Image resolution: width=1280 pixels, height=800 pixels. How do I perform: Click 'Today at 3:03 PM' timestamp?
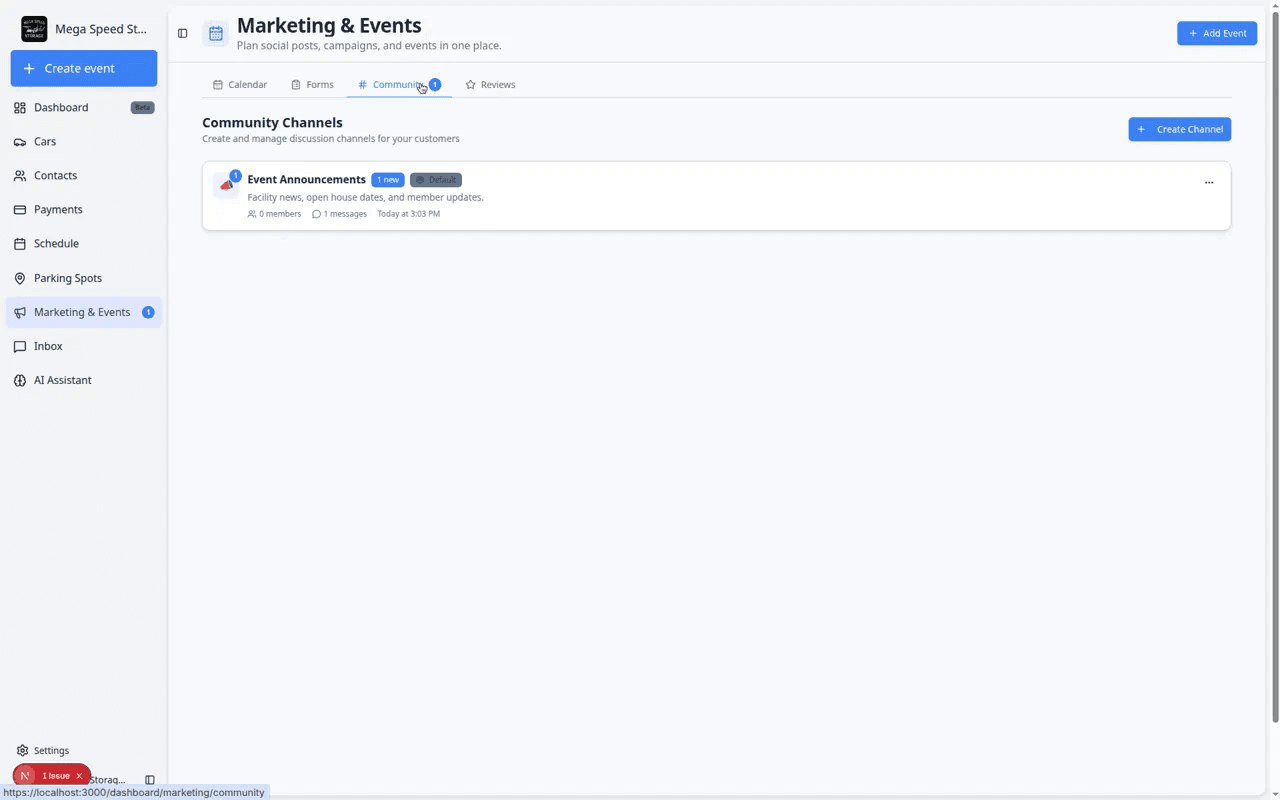pyautogui.click(x=408, y=214)
